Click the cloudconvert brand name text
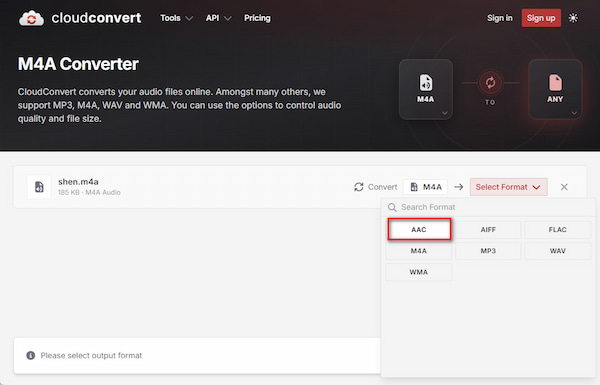 click(96, 18)
